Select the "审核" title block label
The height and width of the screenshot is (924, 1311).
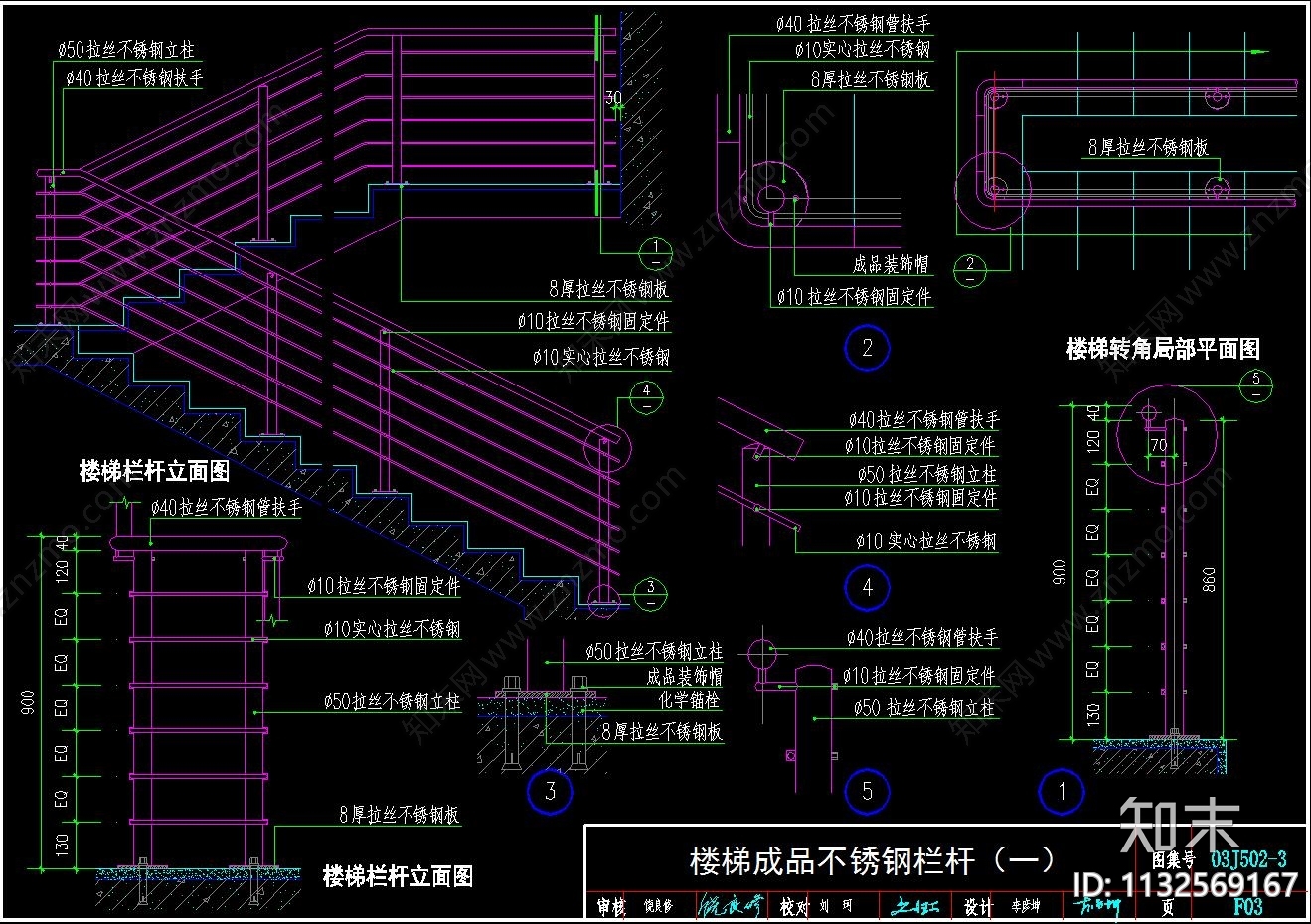(x=612, y=906)
